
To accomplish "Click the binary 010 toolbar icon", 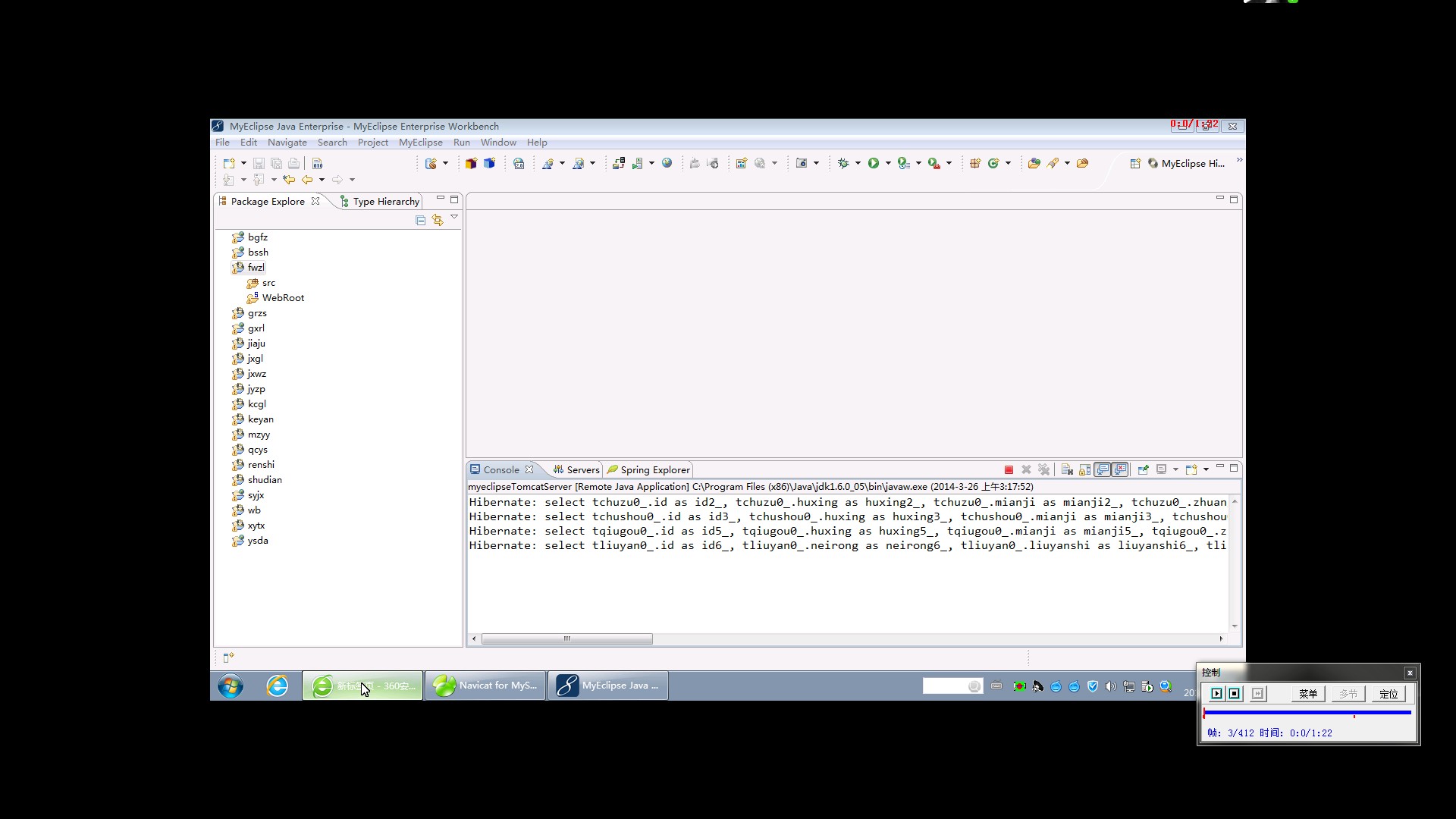I will coord(317,163).
